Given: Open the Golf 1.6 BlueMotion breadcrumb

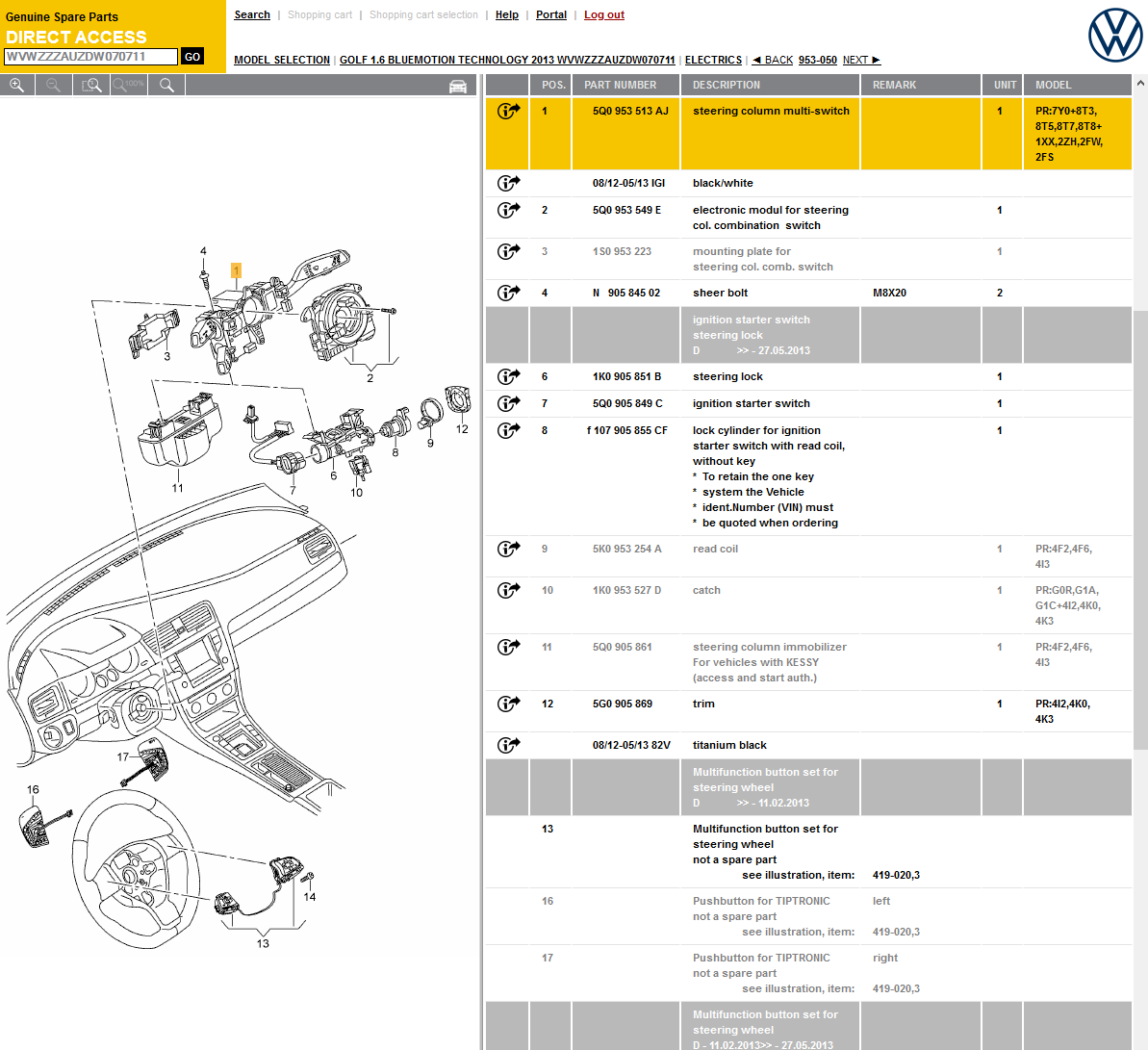Looking at the screenshot, I should [x=507, y=60].
